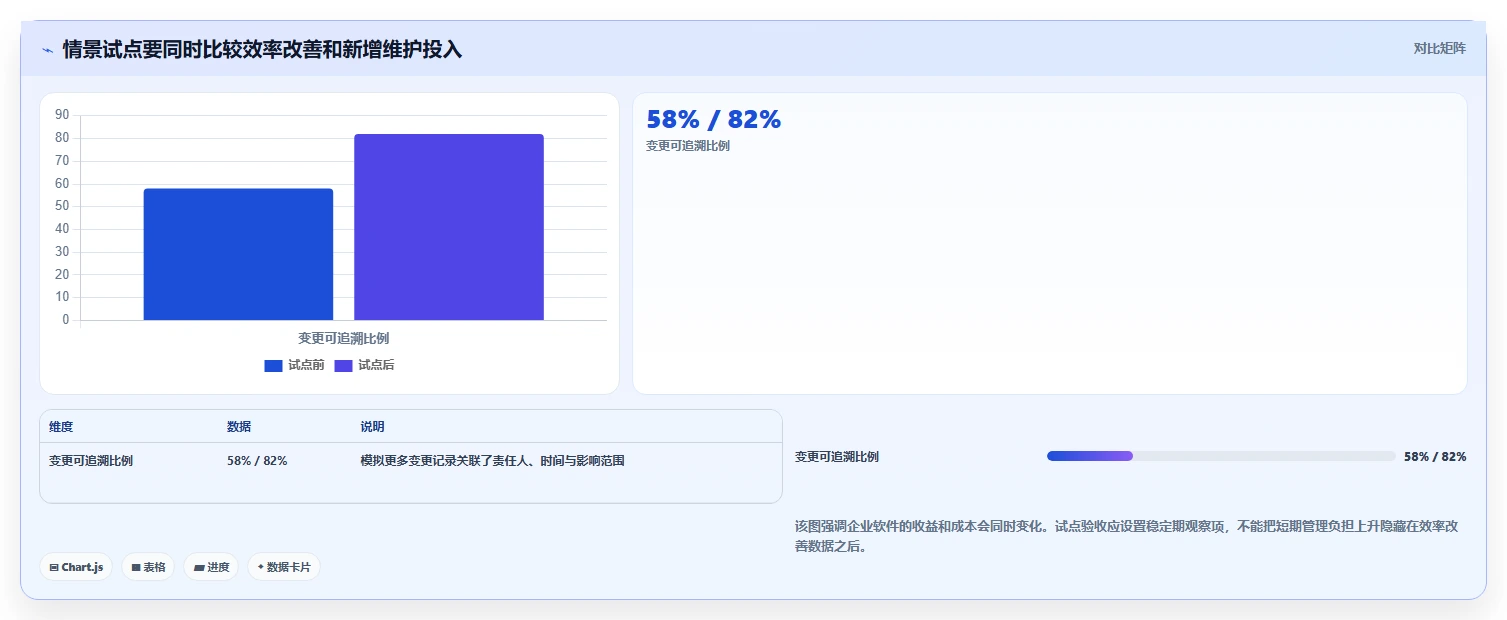
Task: Click the large 58% / 82% data card value
Action: point(714,119)
